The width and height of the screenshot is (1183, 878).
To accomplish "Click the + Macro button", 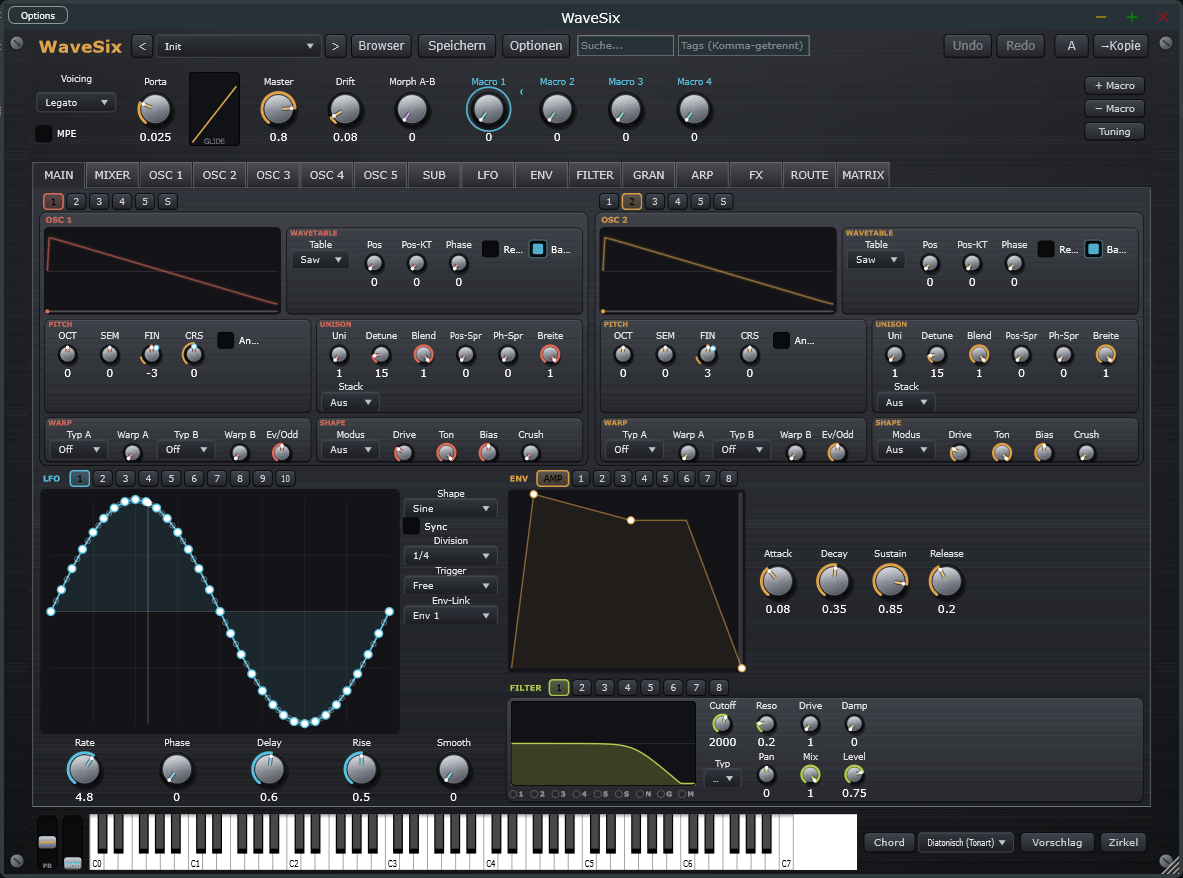I will click(x=1114, y=85).
